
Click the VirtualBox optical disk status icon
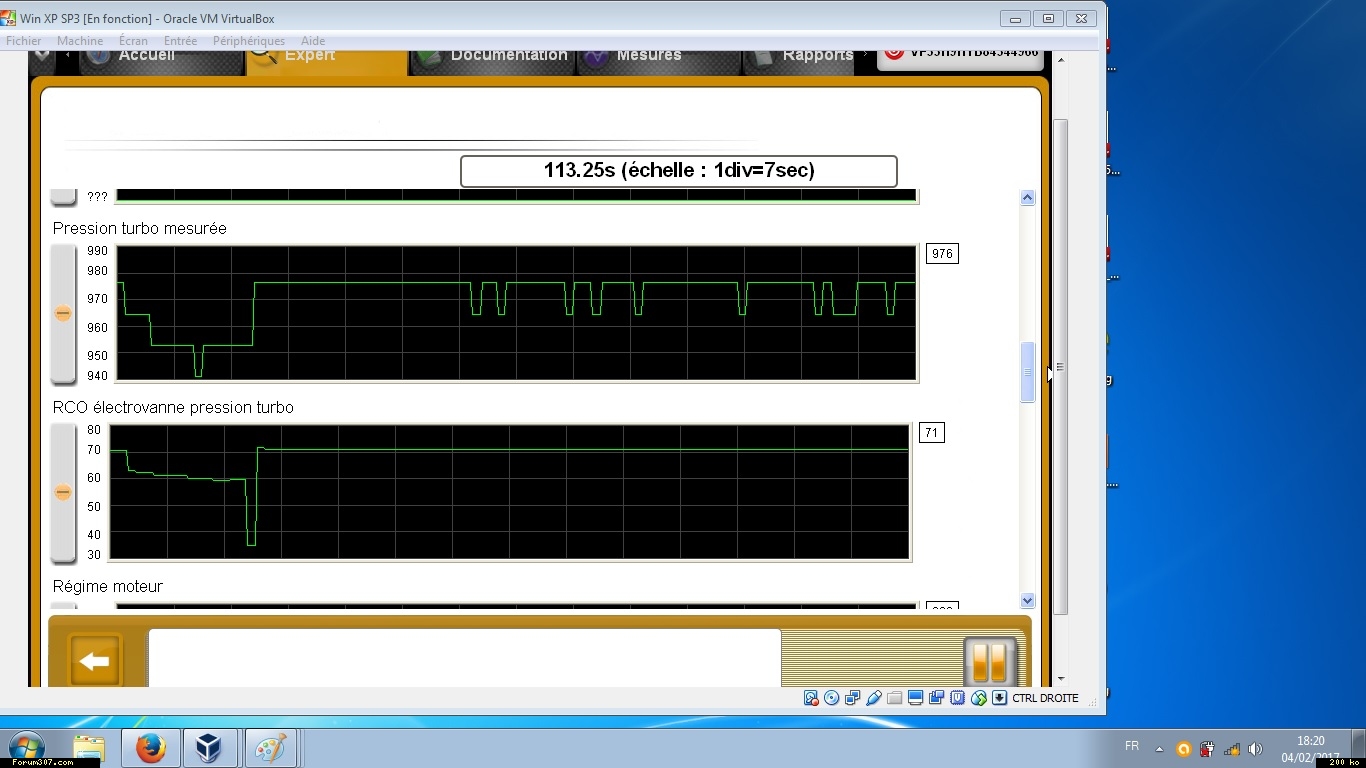click(x=831, y=698)
